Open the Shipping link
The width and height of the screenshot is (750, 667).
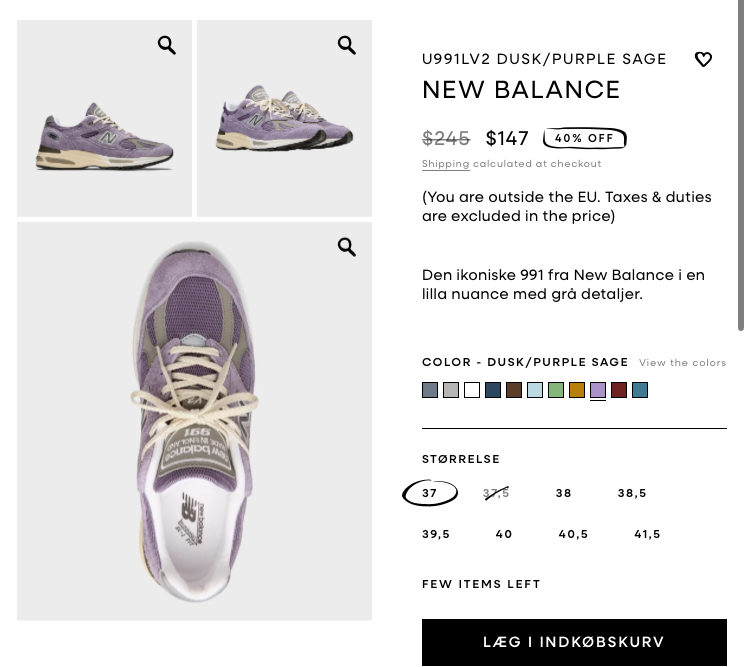[x=445, y=164]
